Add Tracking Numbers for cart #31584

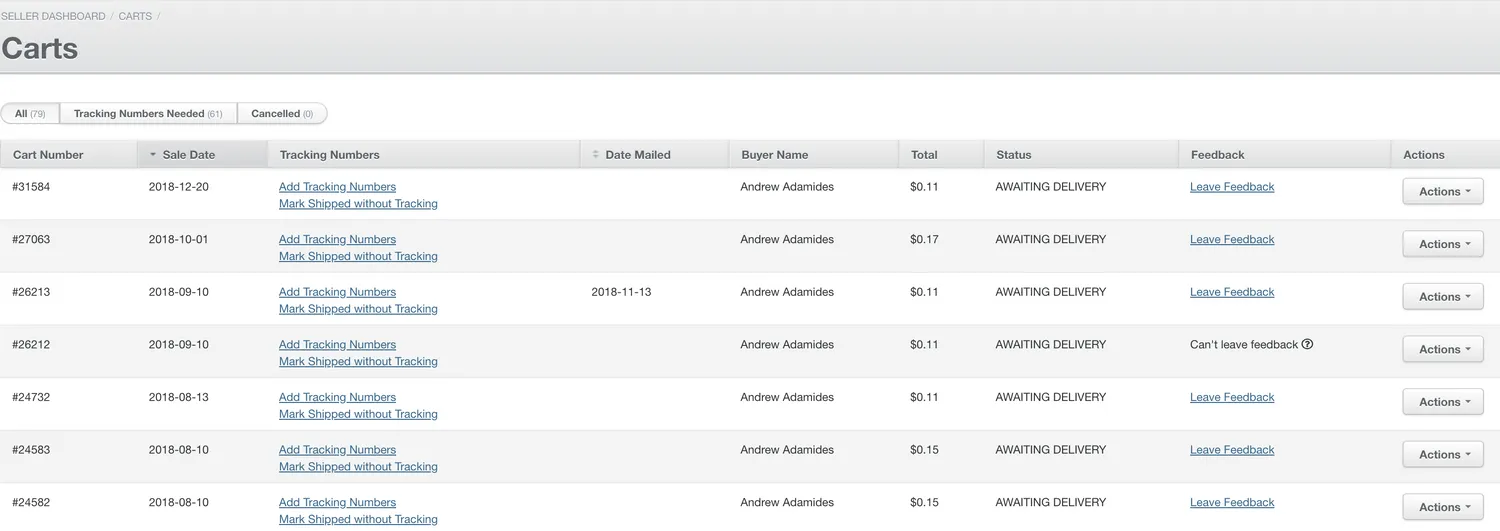[x=337, y=187]
